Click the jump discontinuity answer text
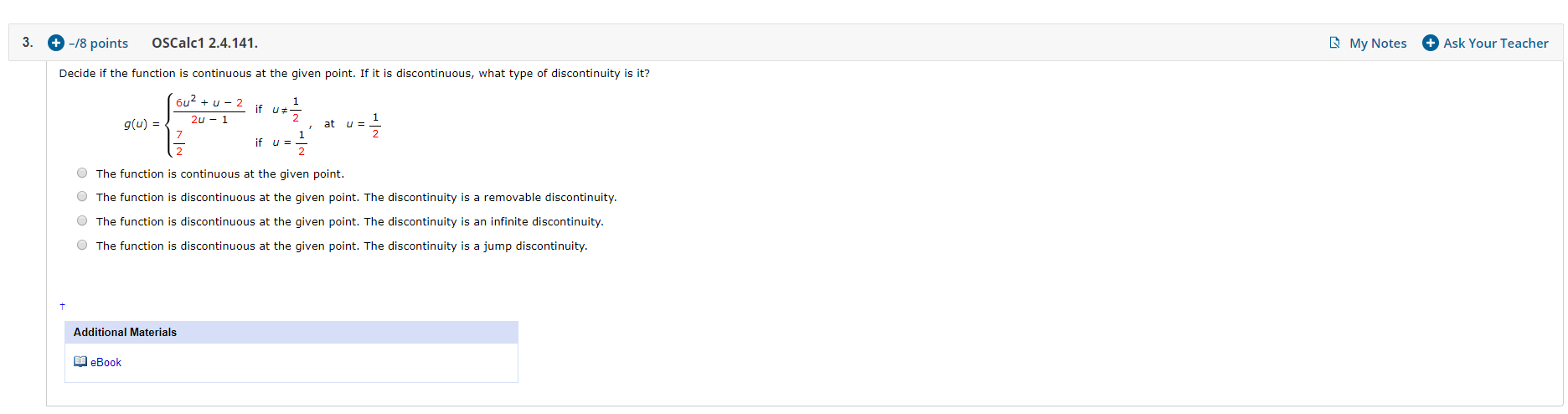Viewport: 1568px width, 414px height. [342, 246]
